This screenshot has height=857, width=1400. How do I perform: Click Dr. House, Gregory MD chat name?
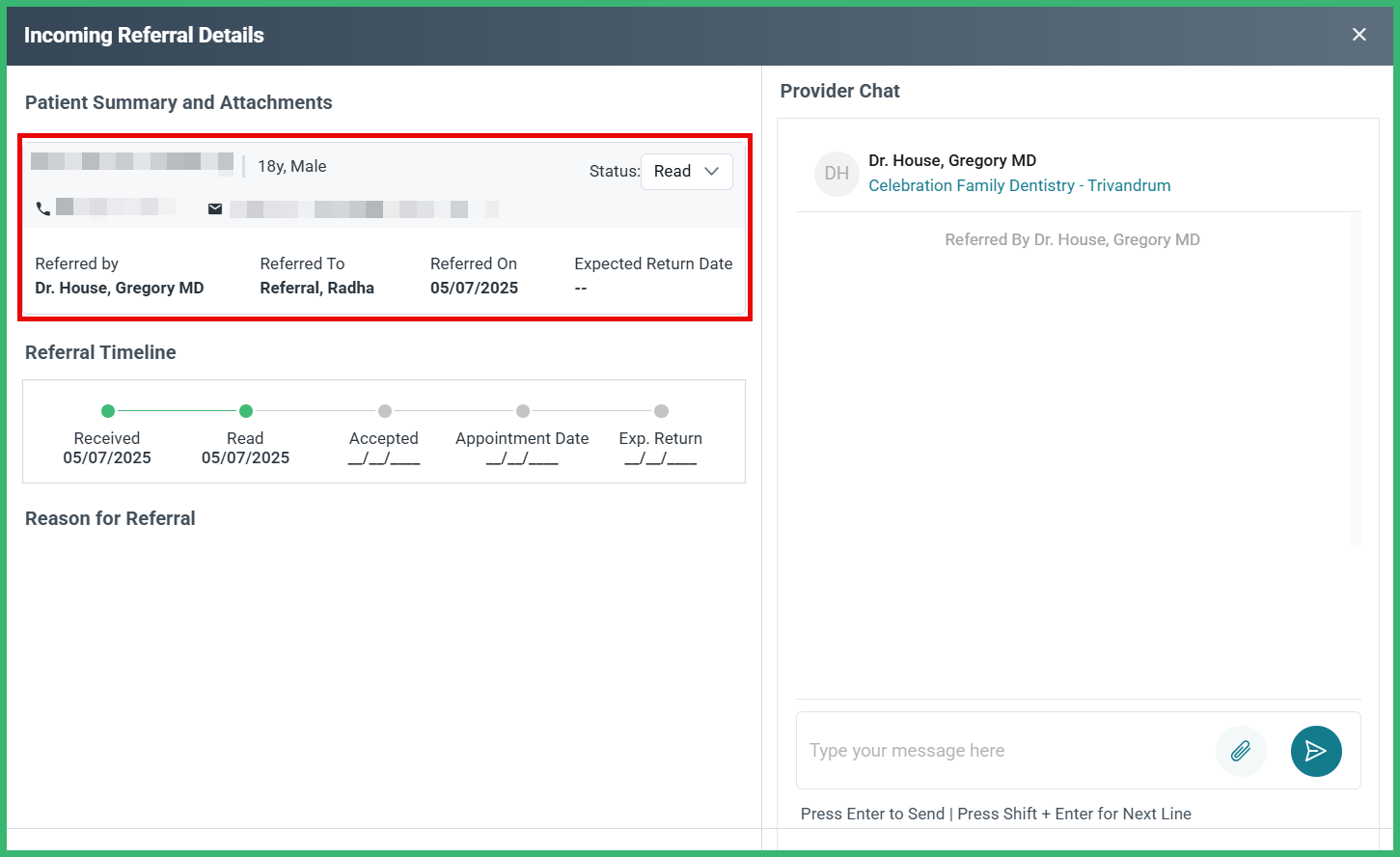point(952,160)
